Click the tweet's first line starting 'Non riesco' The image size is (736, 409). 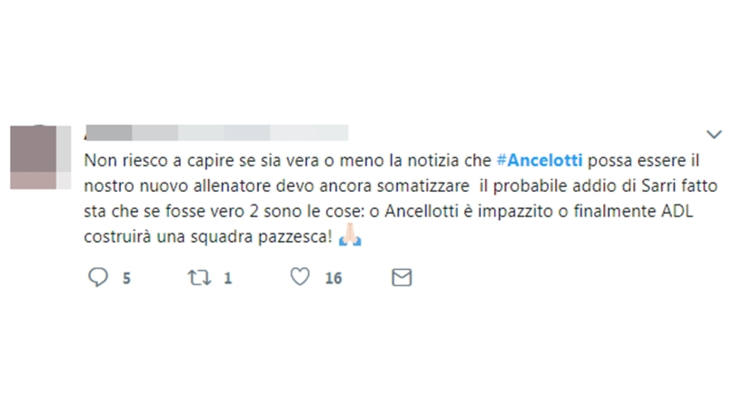[391, 161]
